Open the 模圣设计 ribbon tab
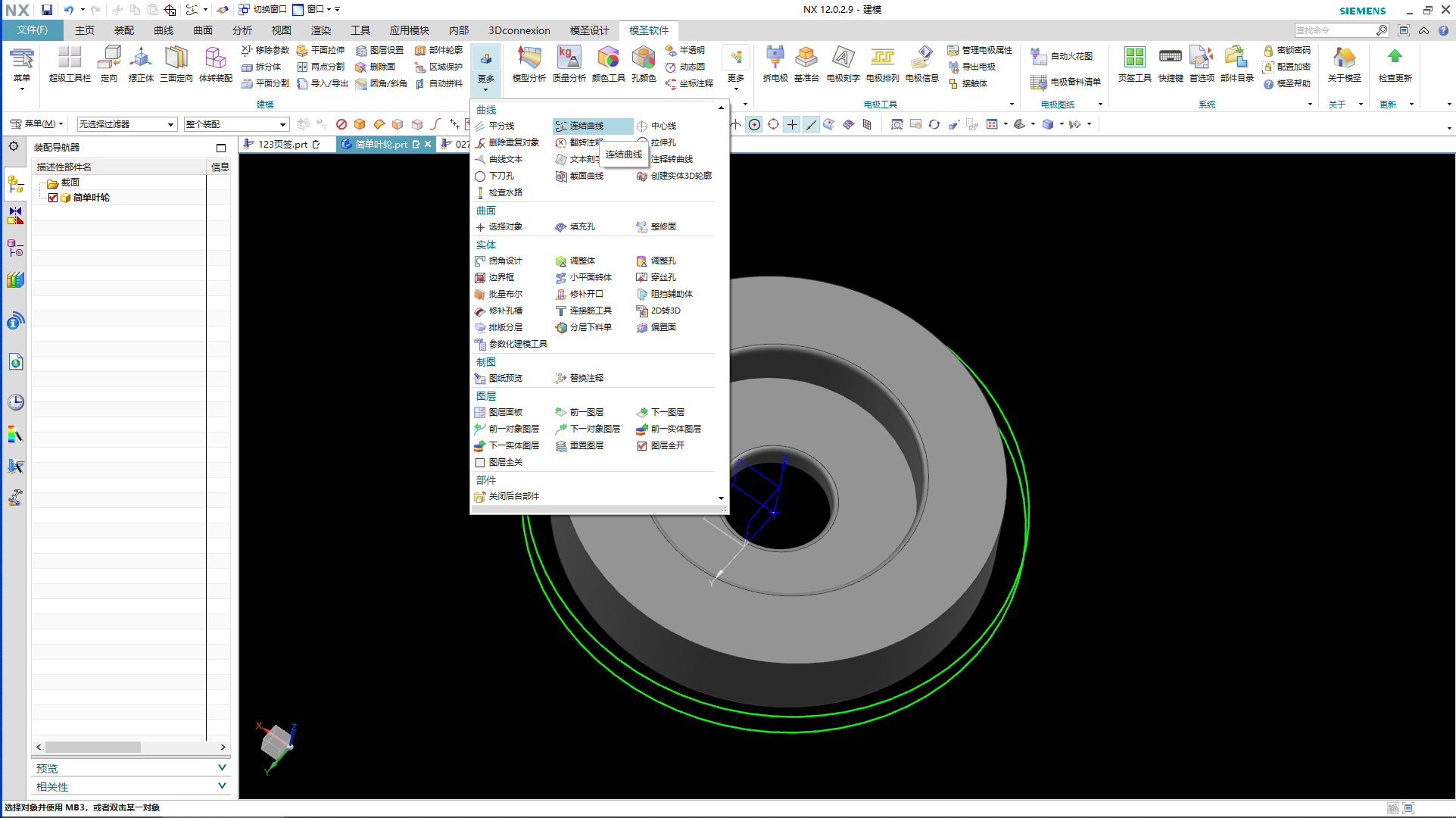The width and height of the screenshot is (1456, 818). point(589,30)
